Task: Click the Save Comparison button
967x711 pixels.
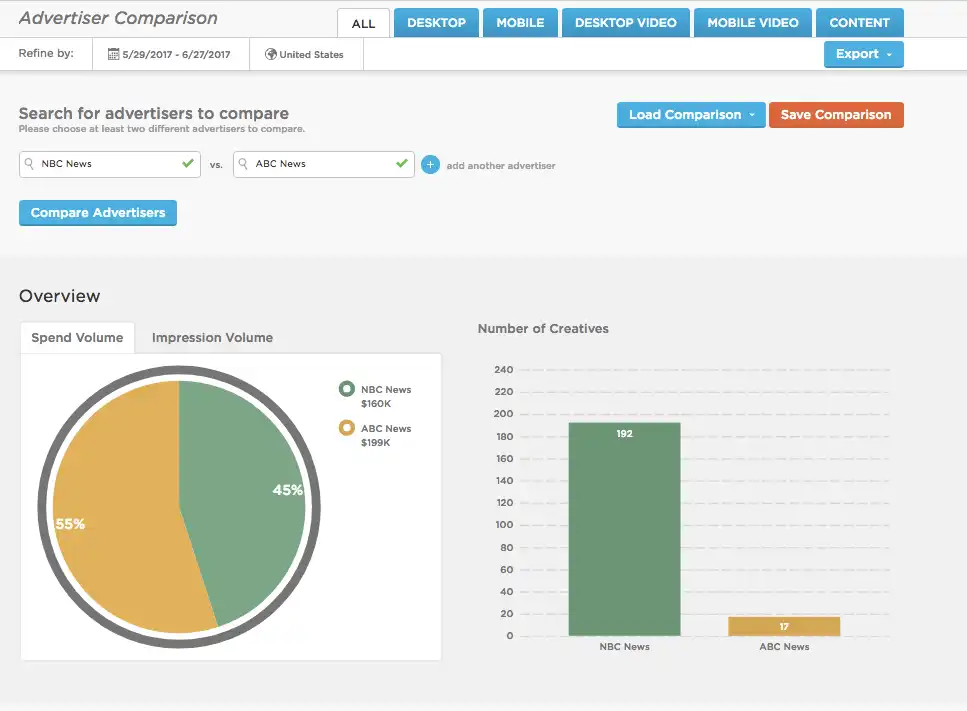Action: (836, 114)
